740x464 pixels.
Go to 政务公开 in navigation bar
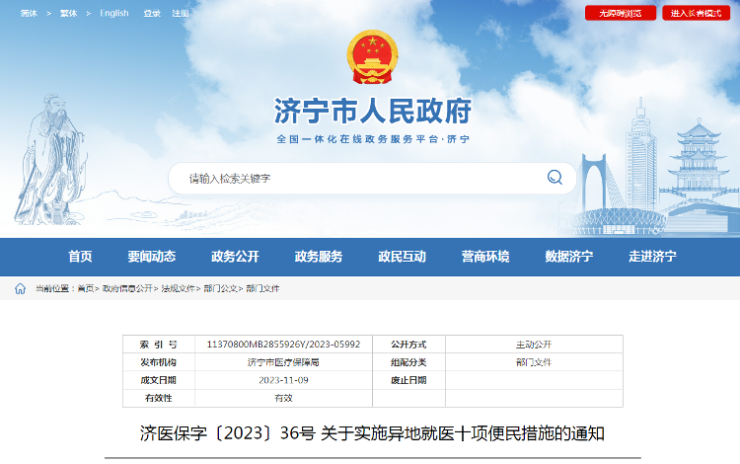pyautogui.click(x=235, y=257)
